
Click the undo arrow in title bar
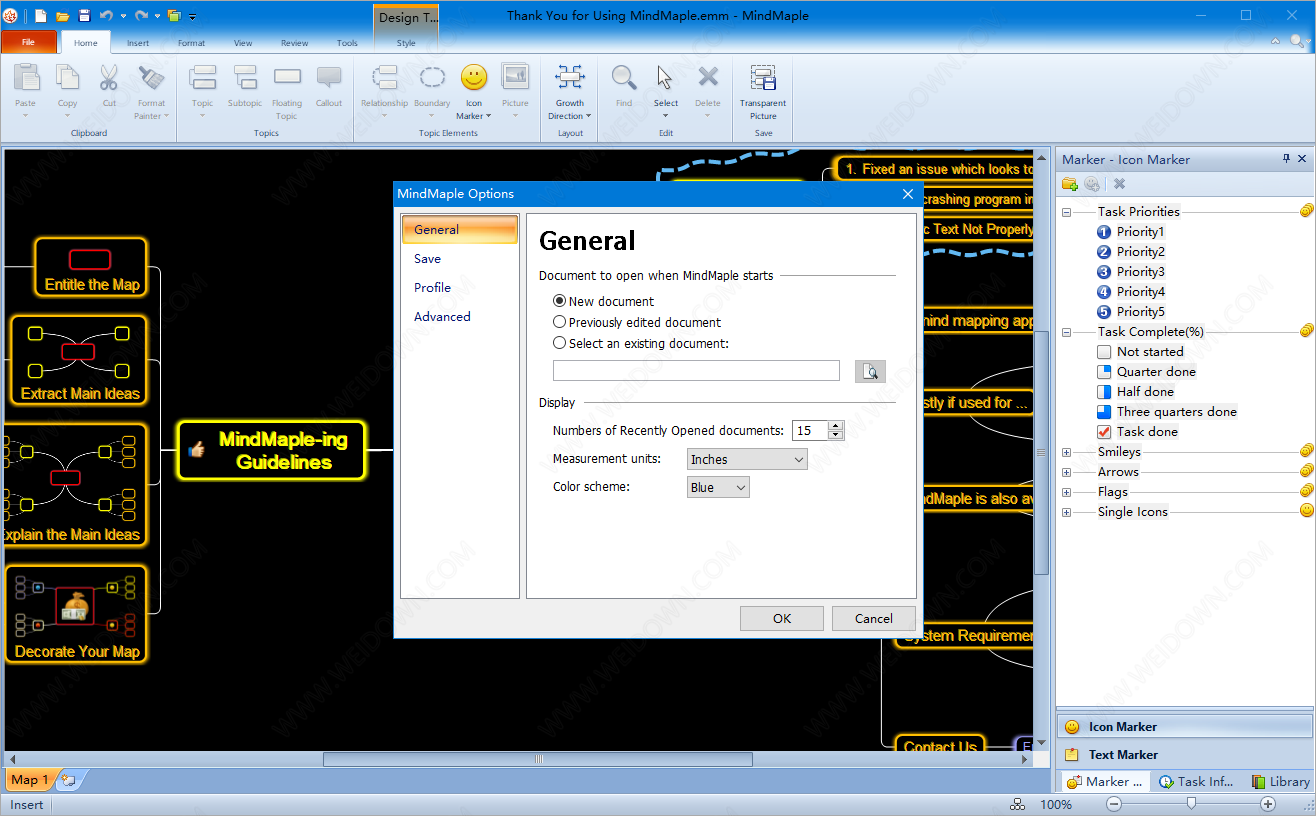click(x=106, y=16)
